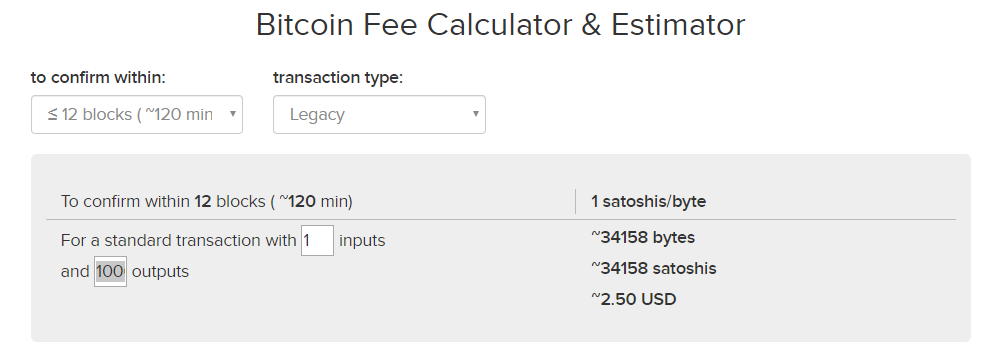
Task: Click the 'outputs' label beside the field
Action: coord(160,272)
